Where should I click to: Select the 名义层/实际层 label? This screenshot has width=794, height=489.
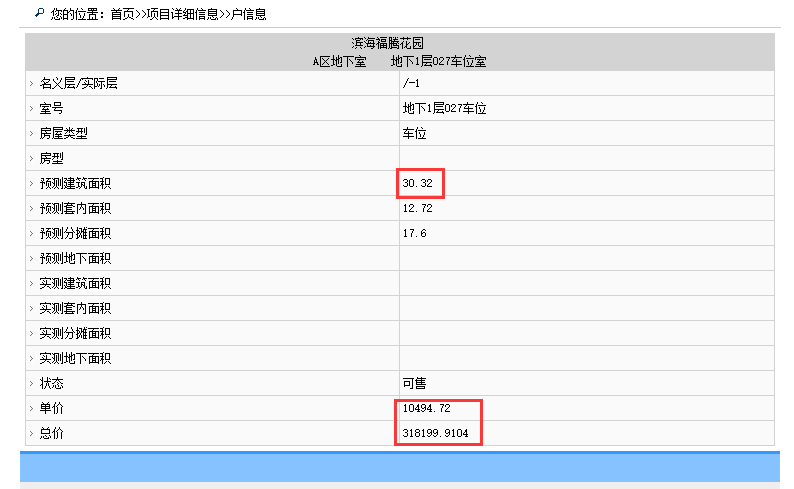78,83
